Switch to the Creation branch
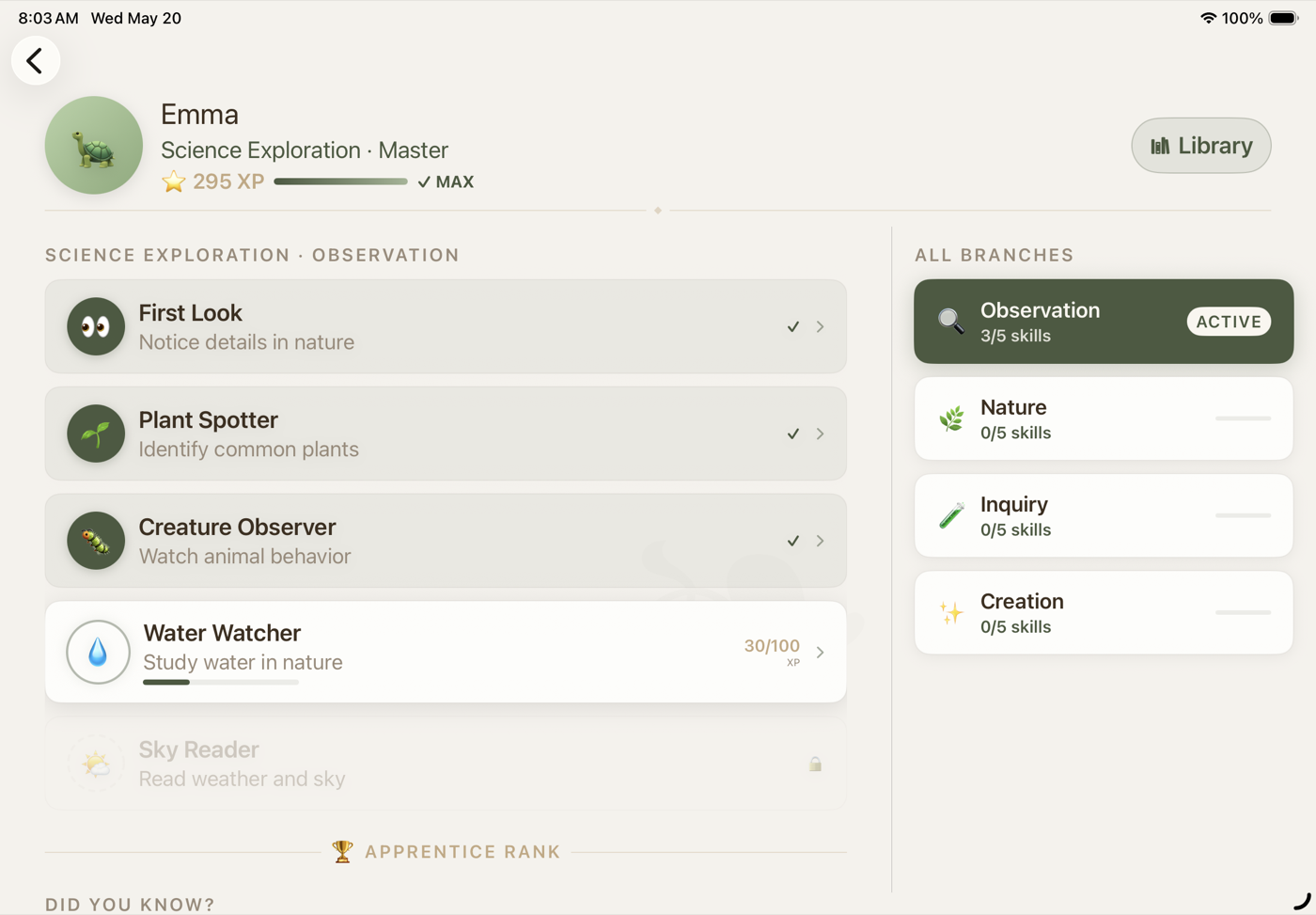 click(x=1104, y=612)
